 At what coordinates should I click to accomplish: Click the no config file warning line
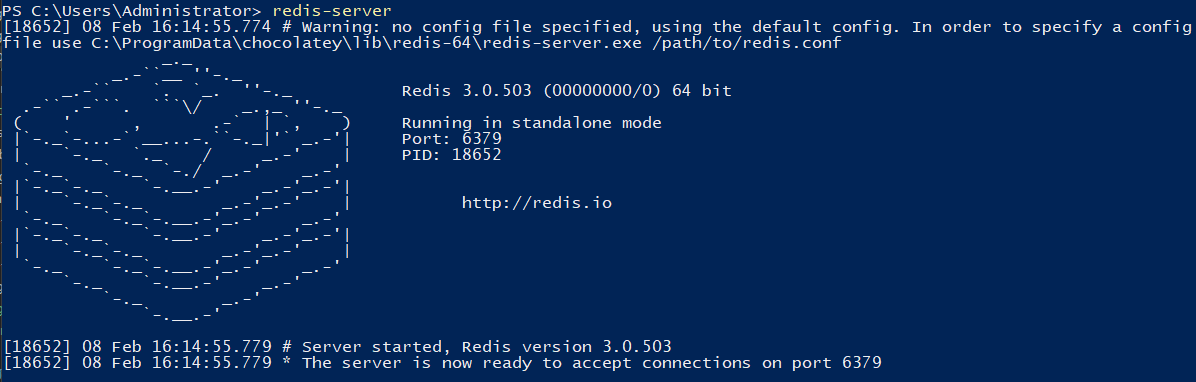coord(597,27)
